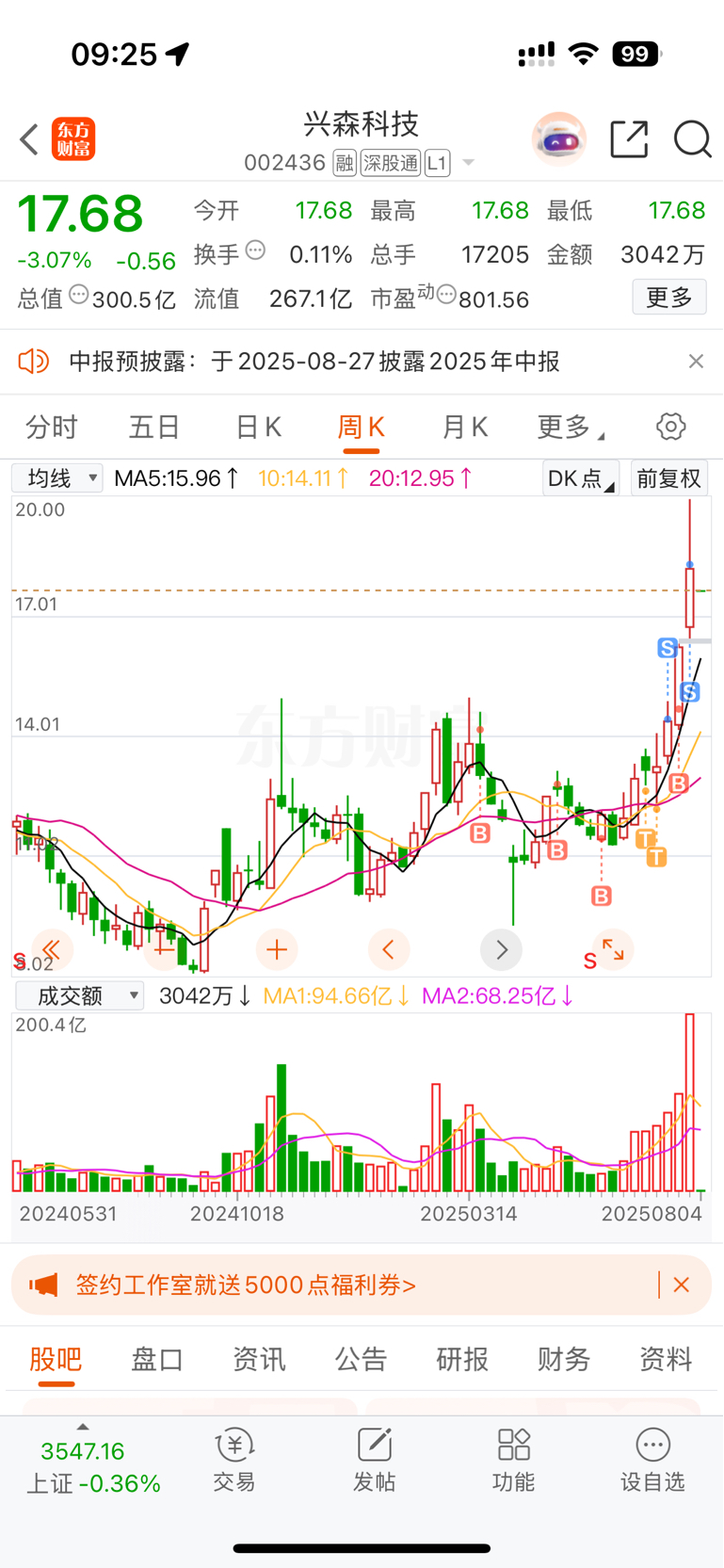Switch to 月K chart tab
The image size is (724, 1568).
coord(464,428)
